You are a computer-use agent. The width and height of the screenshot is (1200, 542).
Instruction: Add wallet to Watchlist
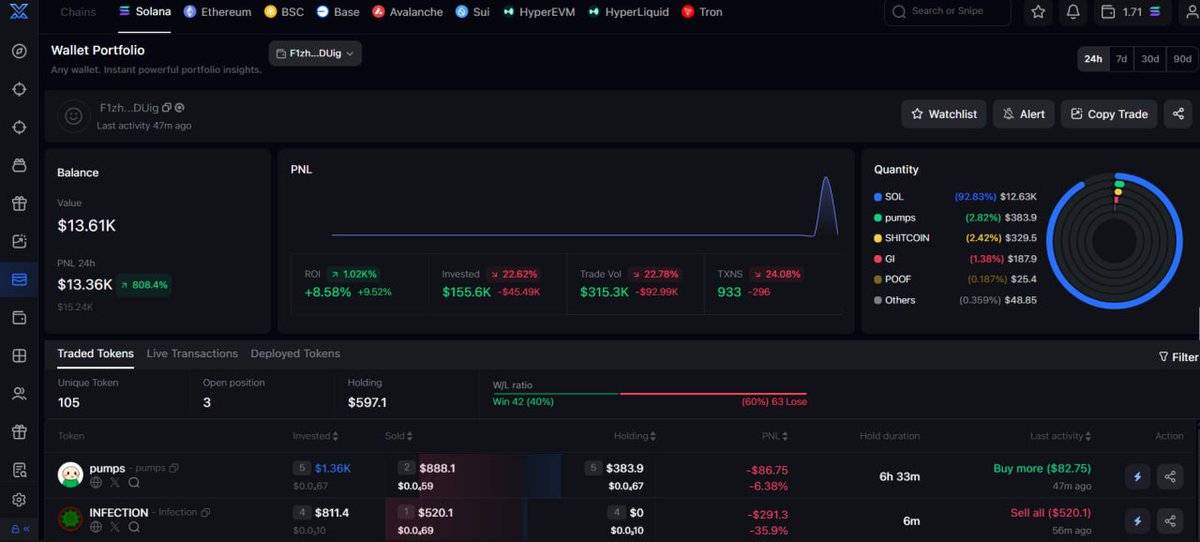click(944, 114)
